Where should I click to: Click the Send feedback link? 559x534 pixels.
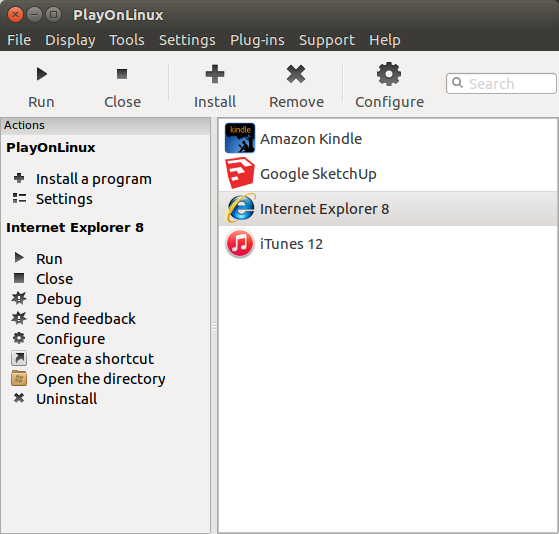[x=86, y=319]
